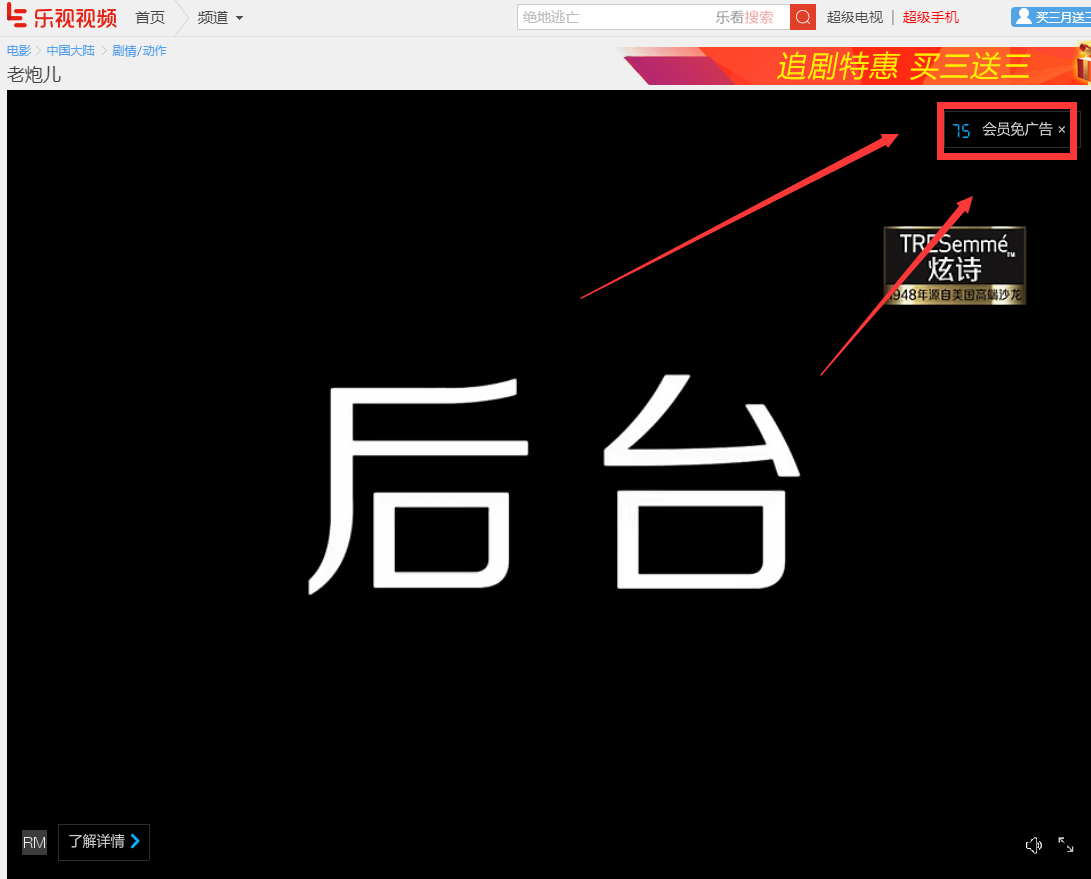Visit the 超级电视 link

(x=854, y=17)
